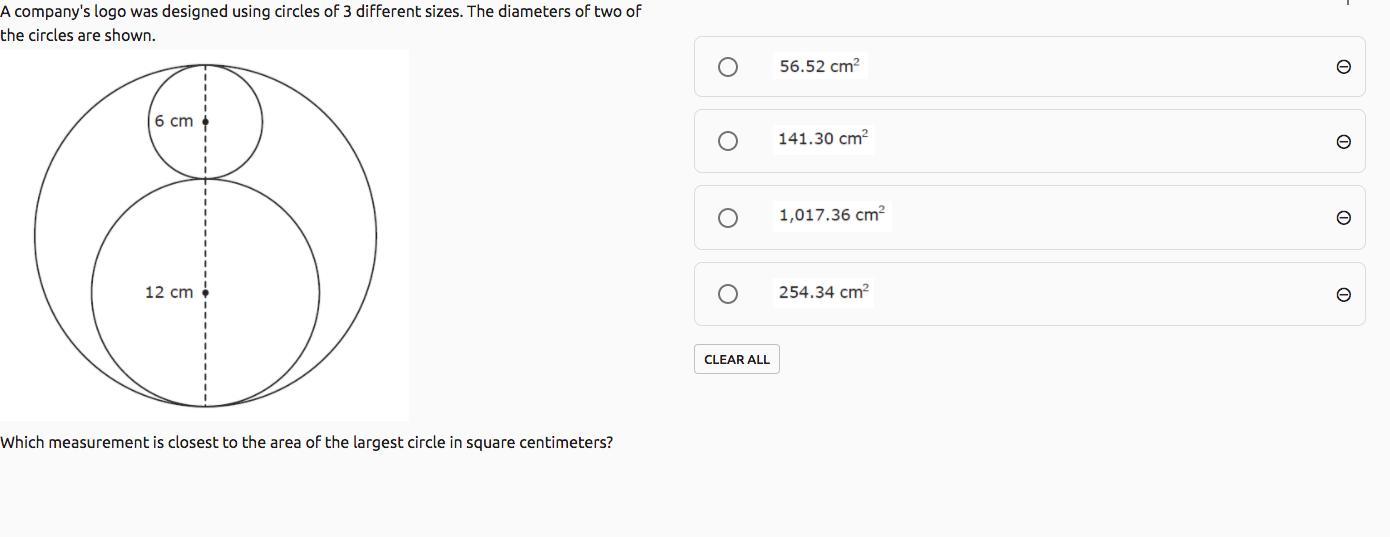Click the 1,017.36 cm² answer text

[831, 215]
